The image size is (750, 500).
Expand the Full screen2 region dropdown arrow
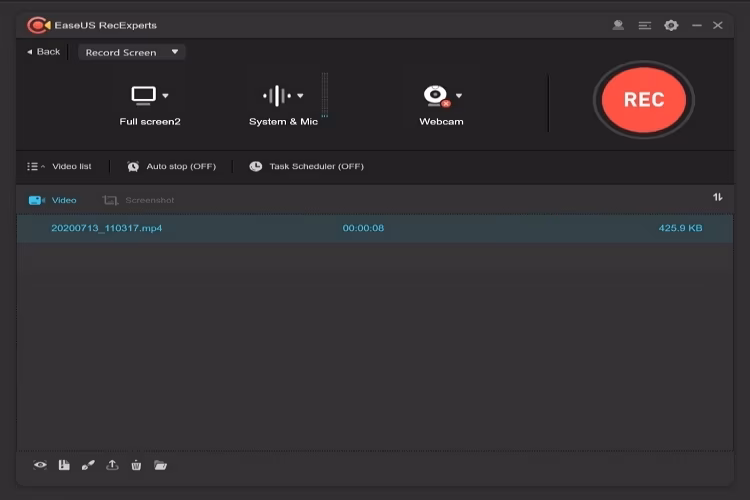coord(165,96)
